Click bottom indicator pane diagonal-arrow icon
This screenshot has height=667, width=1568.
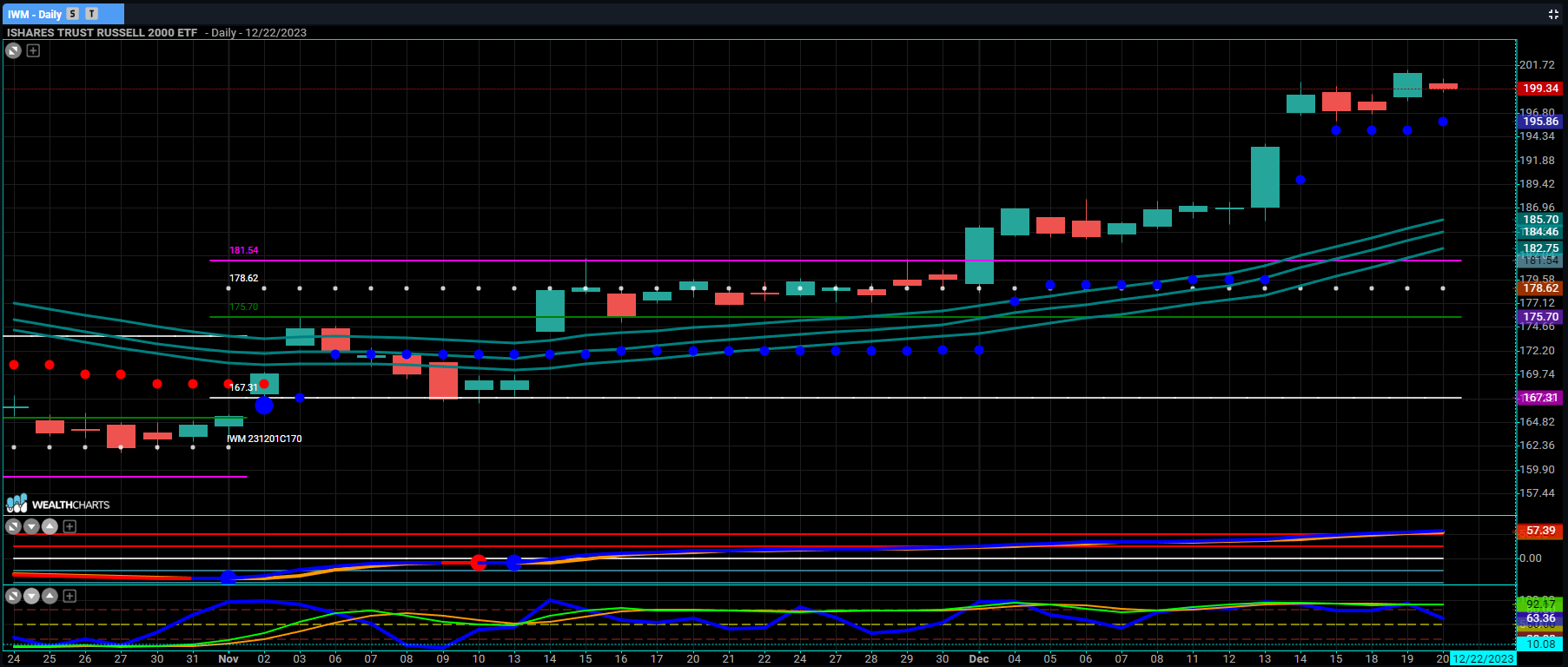coord(13,596)
